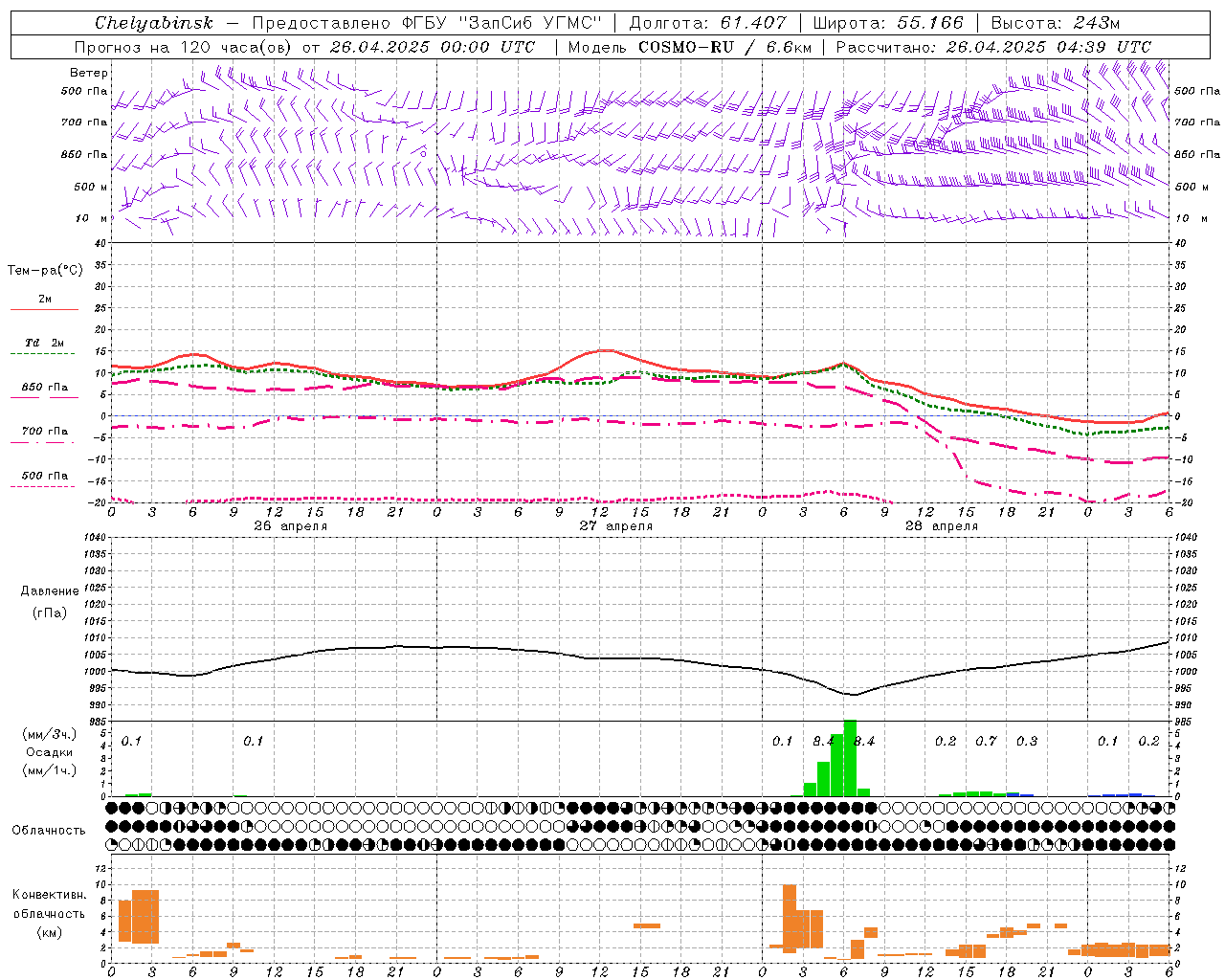Click the "700 гПа" entry in temperature legend
This screenshot has height=980, width=1225.
pyautogui.click(x=45, y=432)
